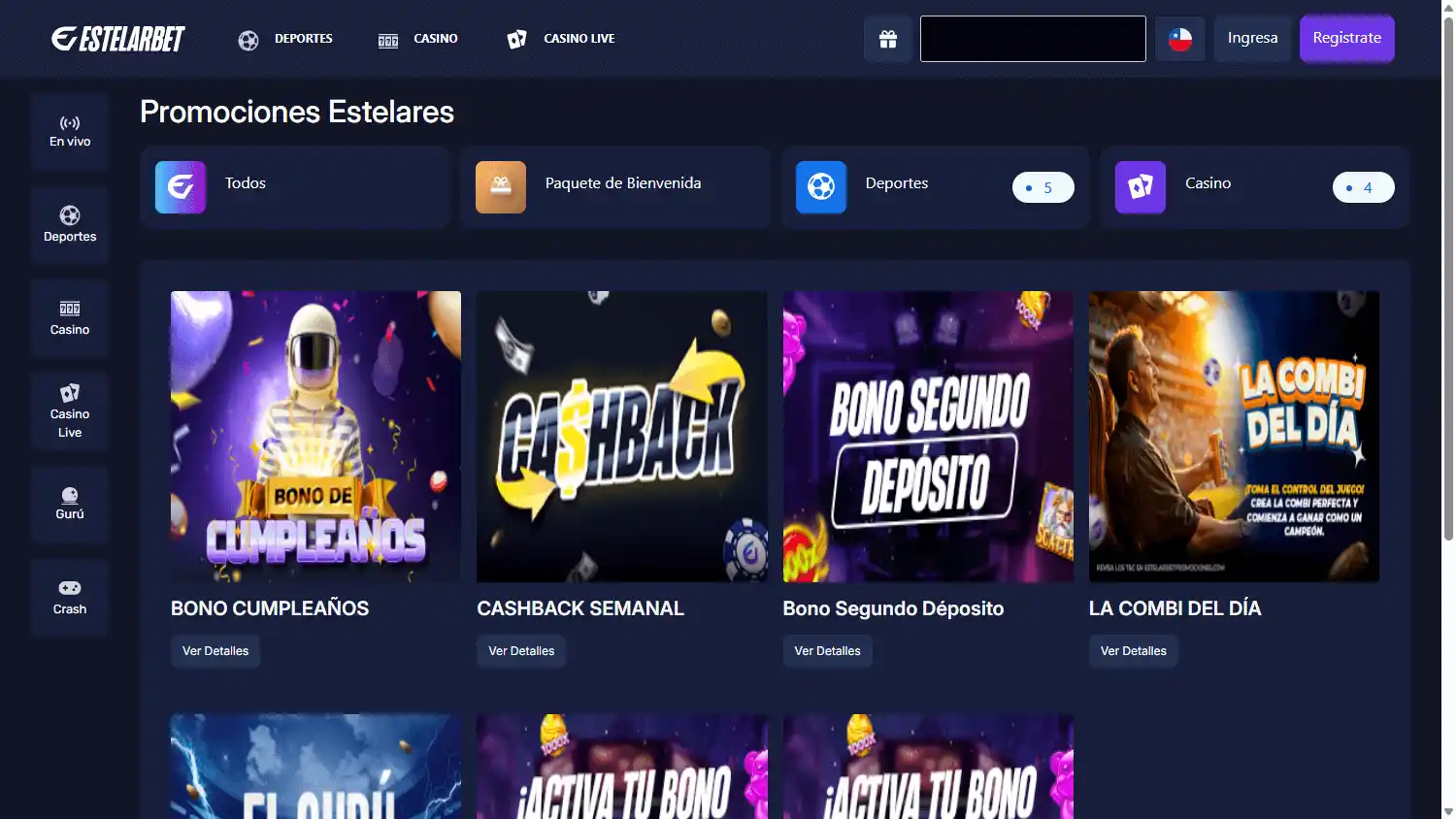Click the BONO CUMPLEAÑOS title text

270,608
